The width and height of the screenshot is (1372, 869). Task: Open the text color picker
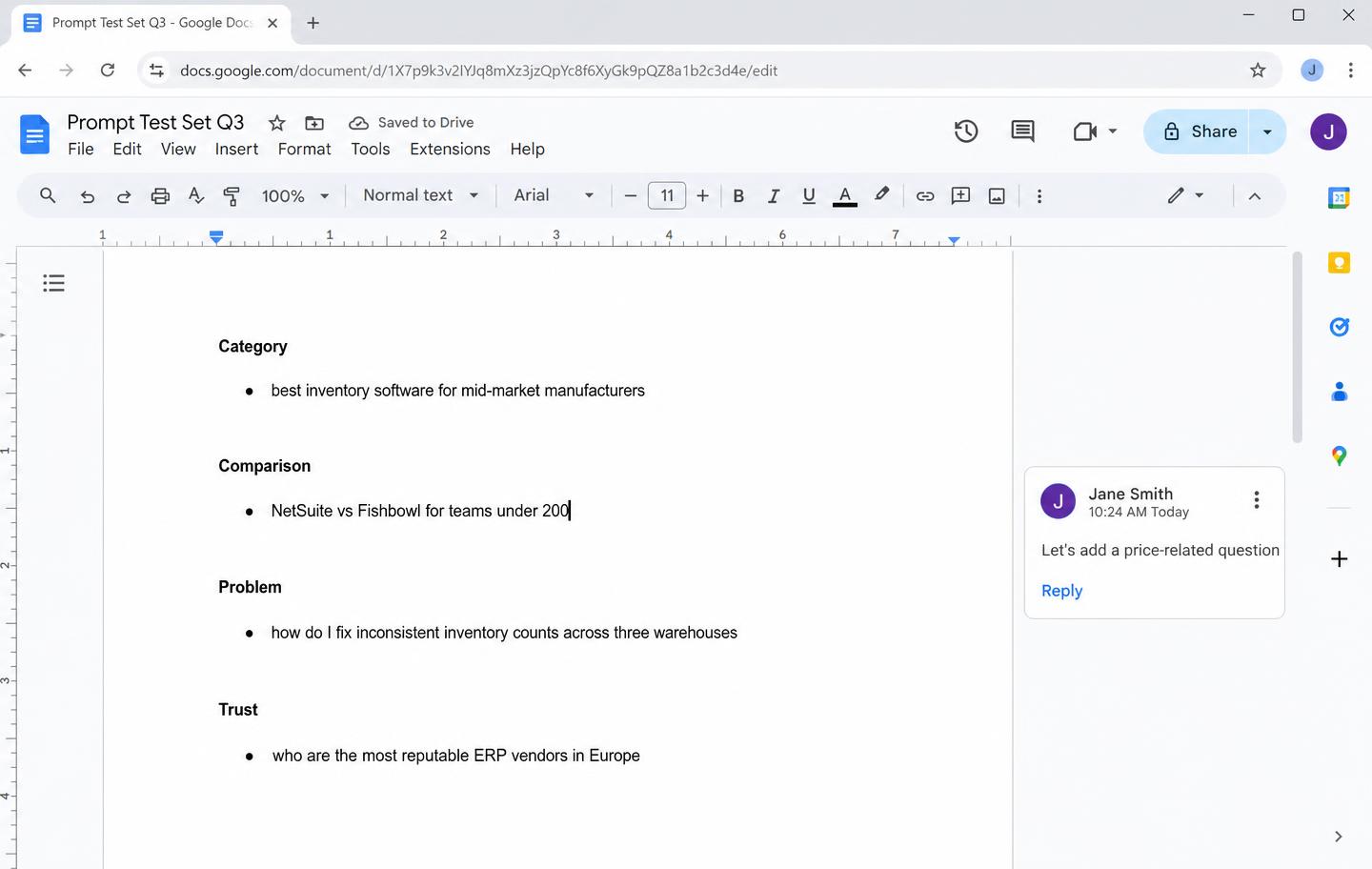pos(845,196)
